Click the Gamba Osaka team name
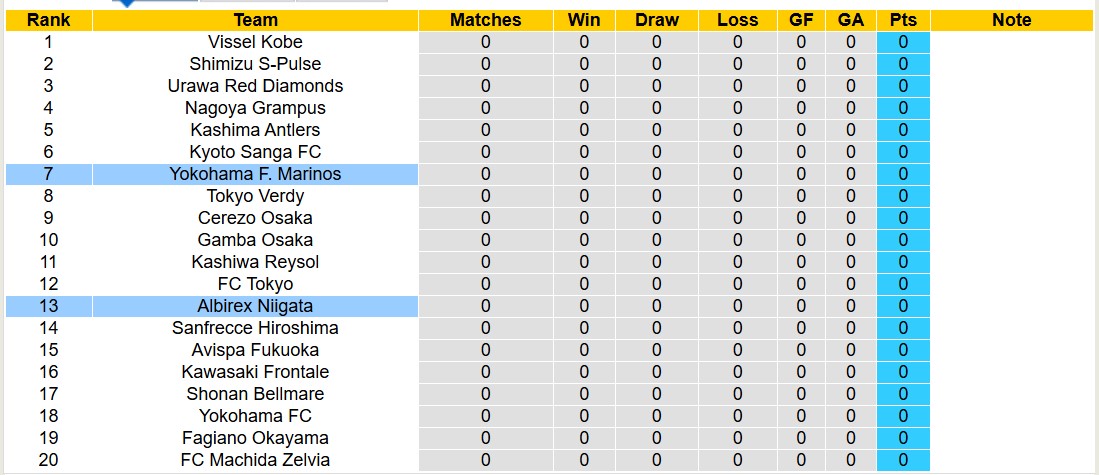 (255, 240)
